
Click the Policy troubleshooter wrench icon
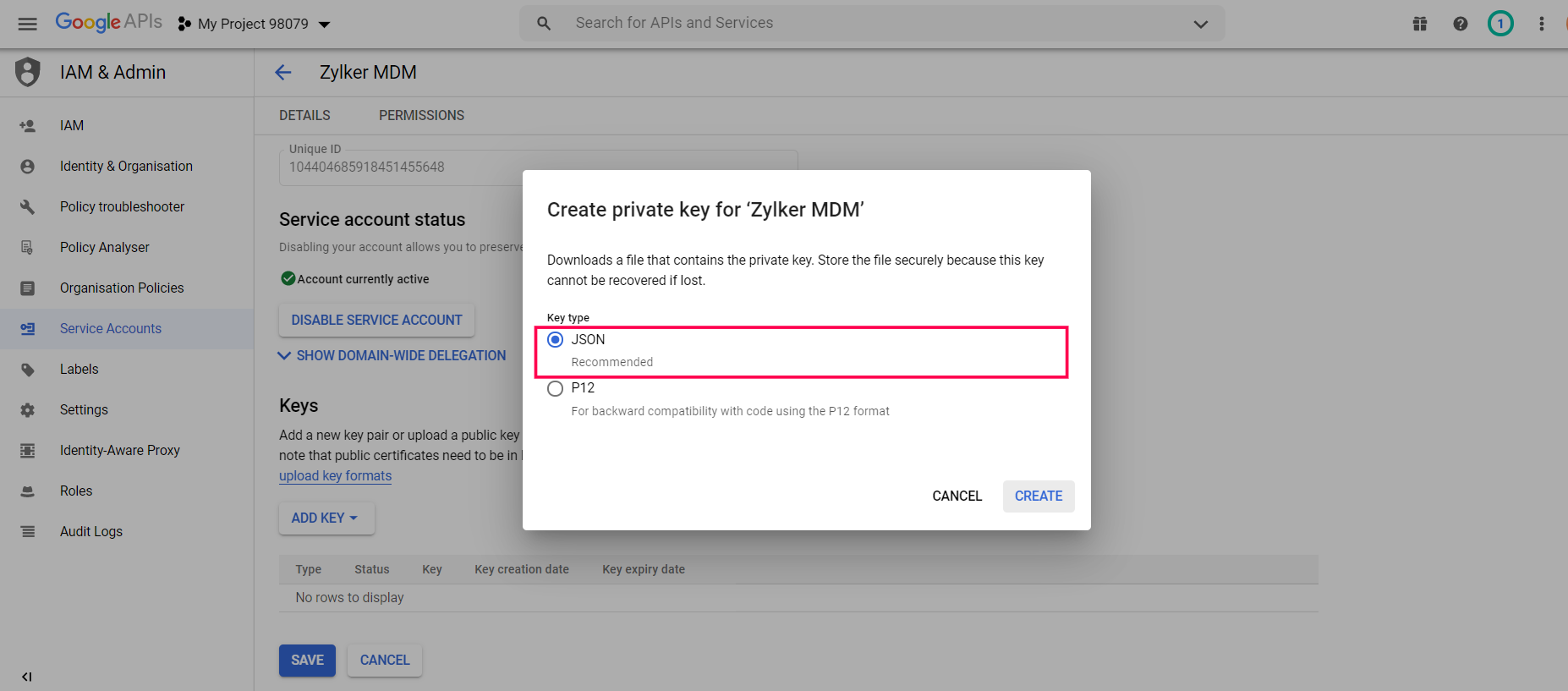(x=28, y=207)
